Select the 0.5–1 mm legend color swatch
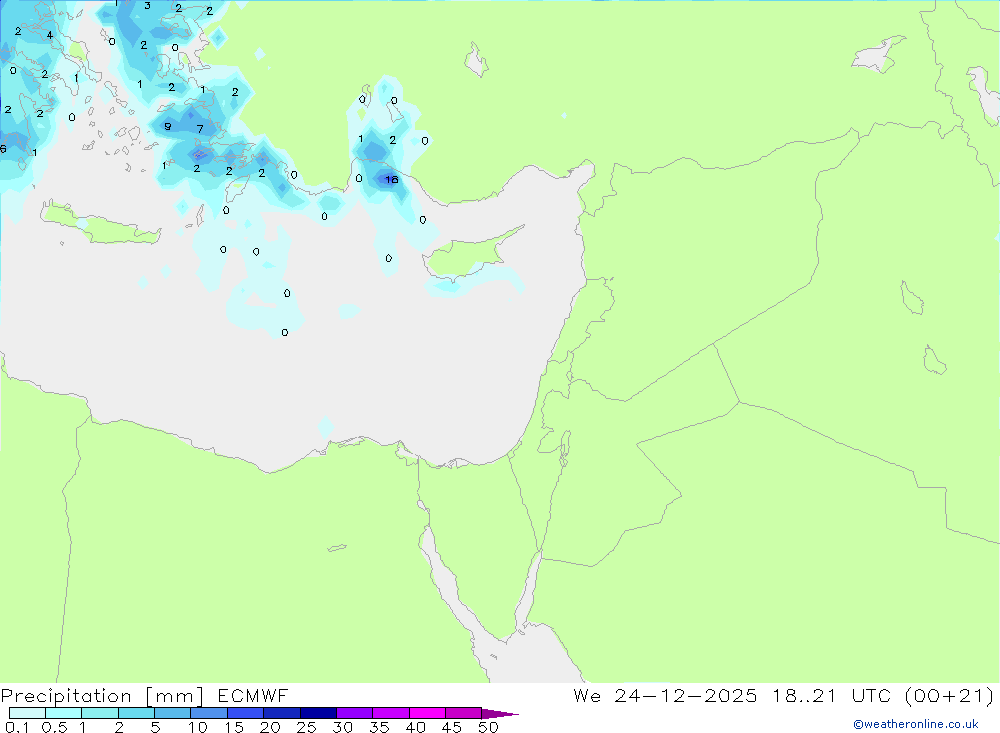Viewport: 1000px width, 733px height. [63, 713]
